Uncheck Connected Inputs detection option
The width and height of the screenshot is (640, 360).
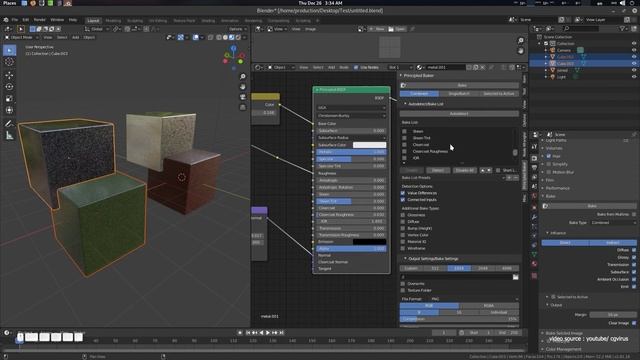coord(403,200)
